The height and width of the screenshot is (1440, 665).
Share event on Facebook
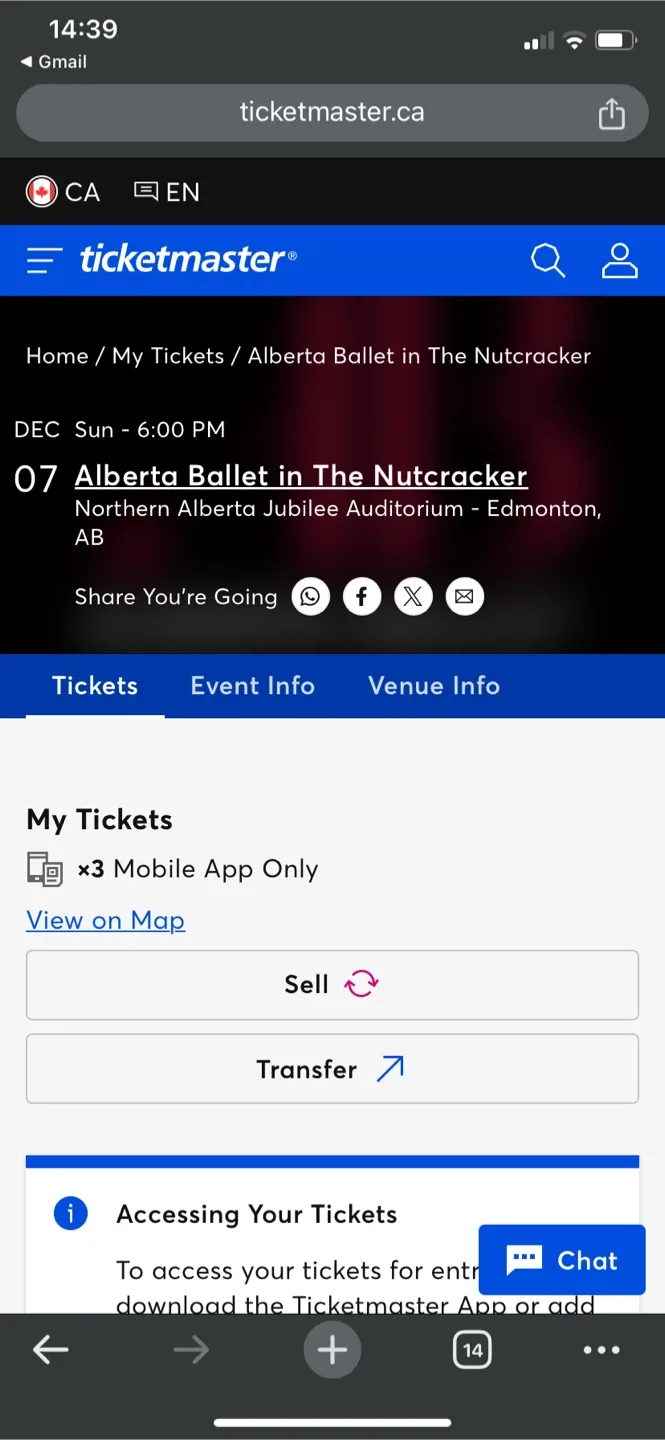click(362, 596)
